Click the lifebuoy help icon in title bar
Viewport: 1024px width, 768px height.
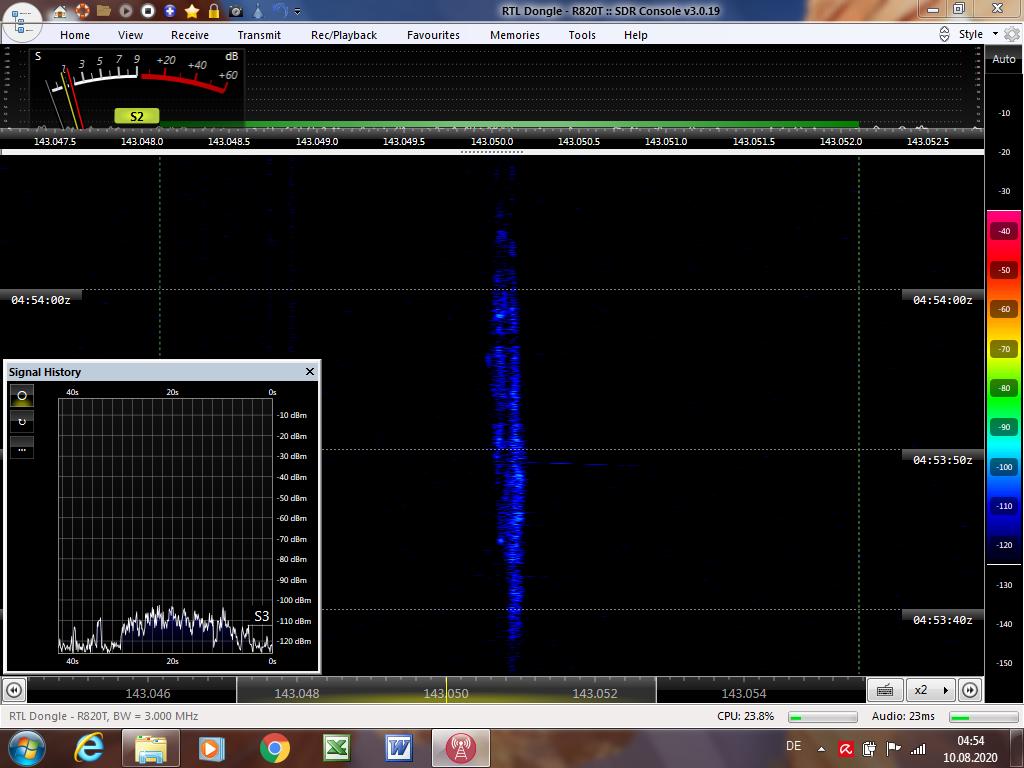click(82, 11)
